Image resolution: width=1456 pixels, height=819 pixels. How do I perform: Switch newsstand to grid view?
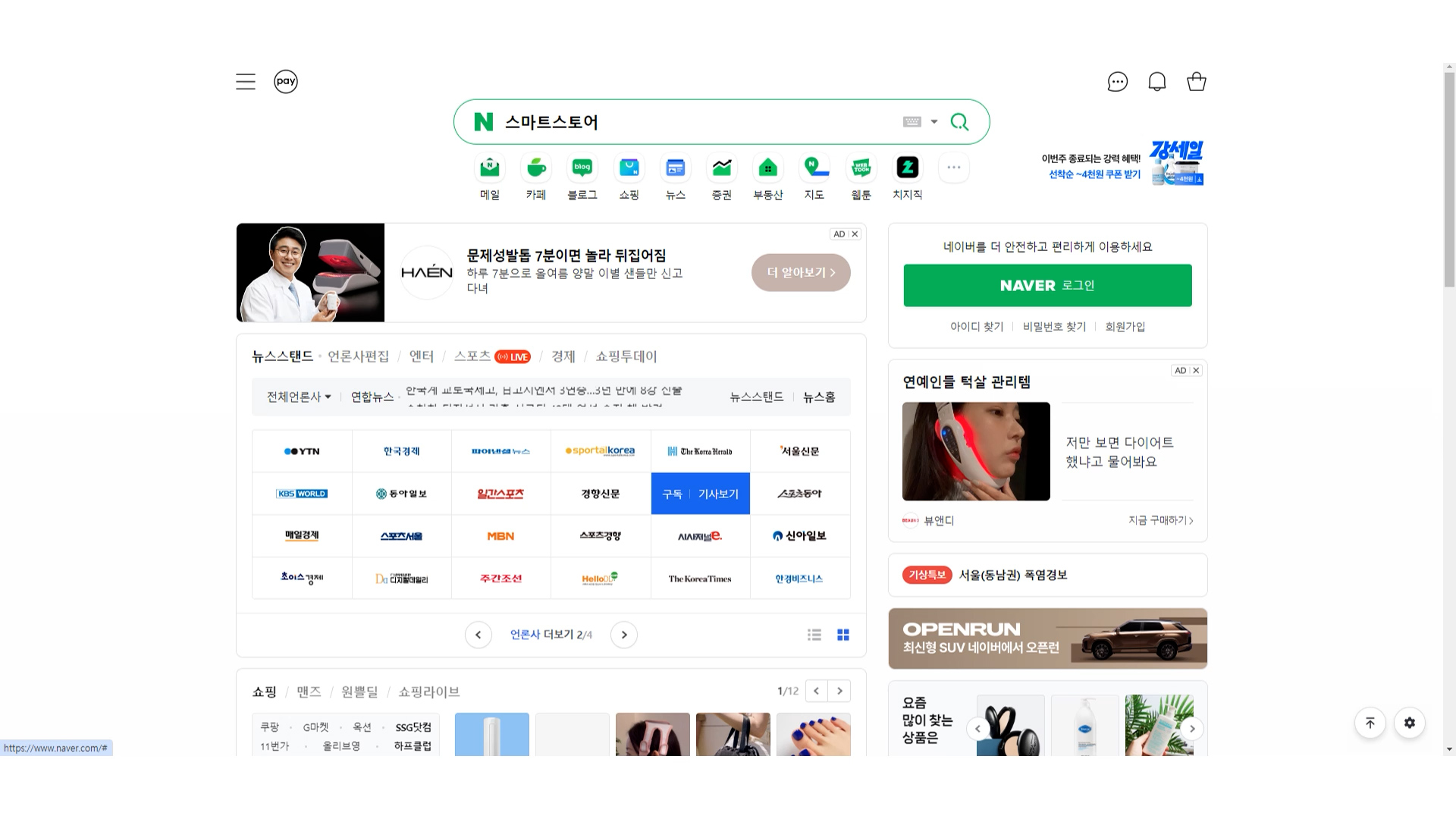(843, 635)
